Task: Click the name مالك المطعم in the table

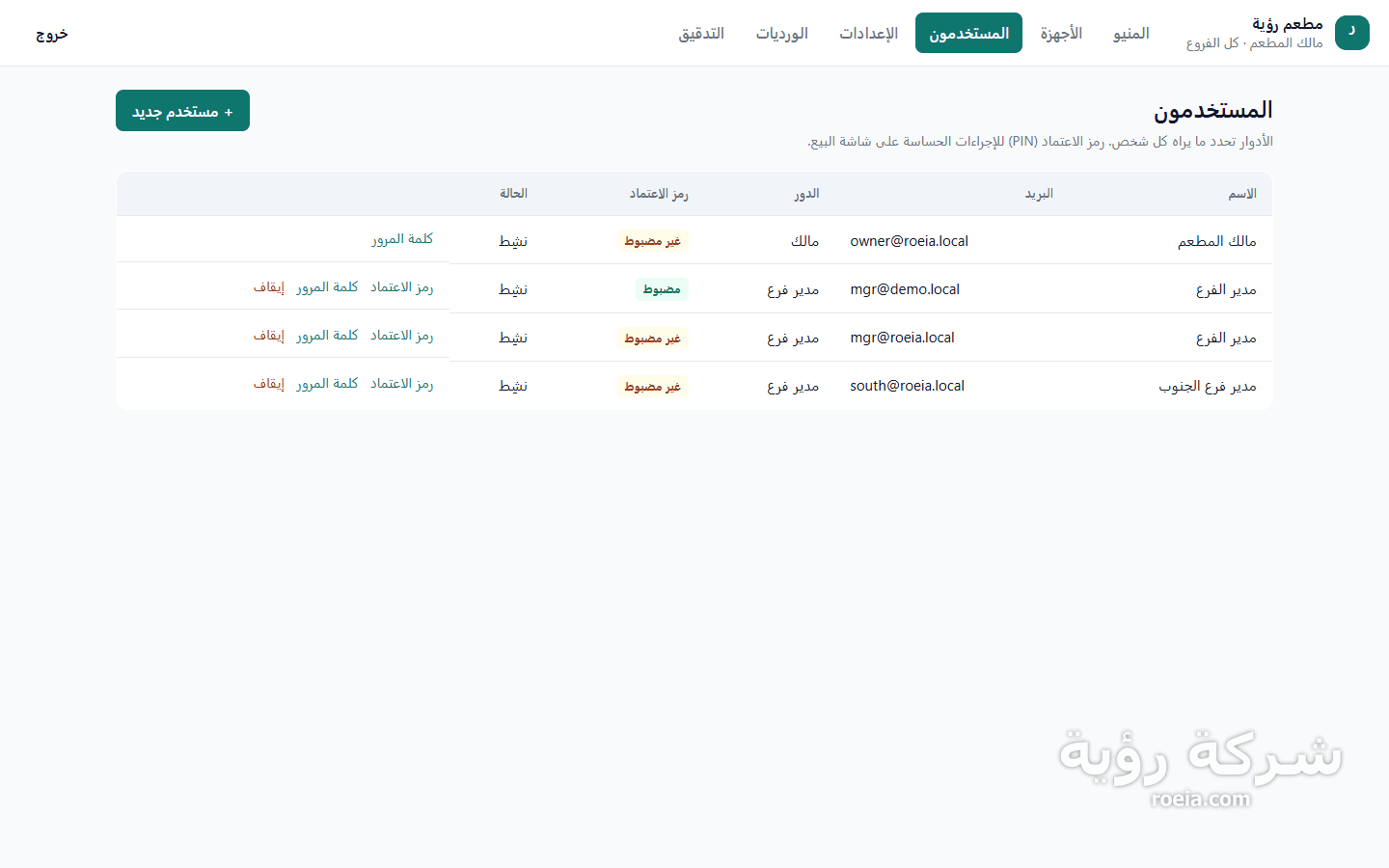Action: coord(1216,241)
